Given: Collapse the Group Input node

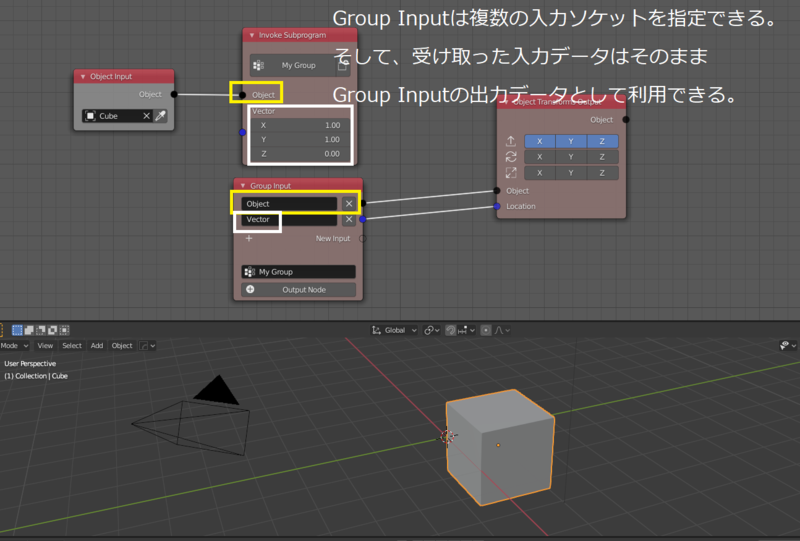Looking at the screenshot, I should click(x=243, y=186).
